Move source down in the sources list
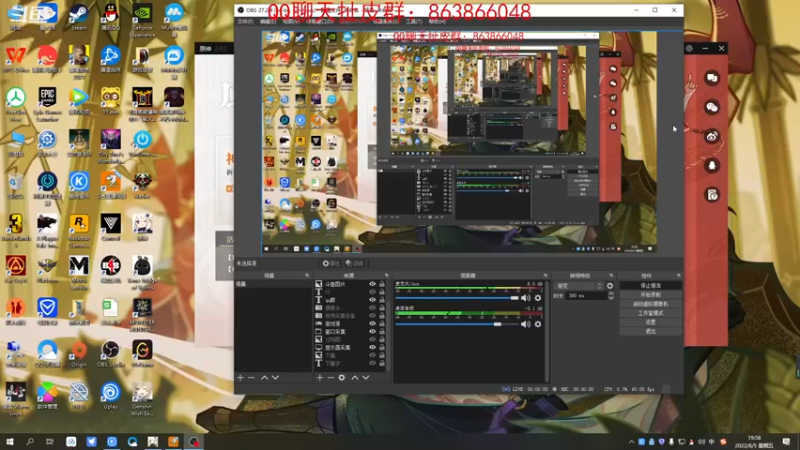Screen dimensions: 800x450 (366, 378)
